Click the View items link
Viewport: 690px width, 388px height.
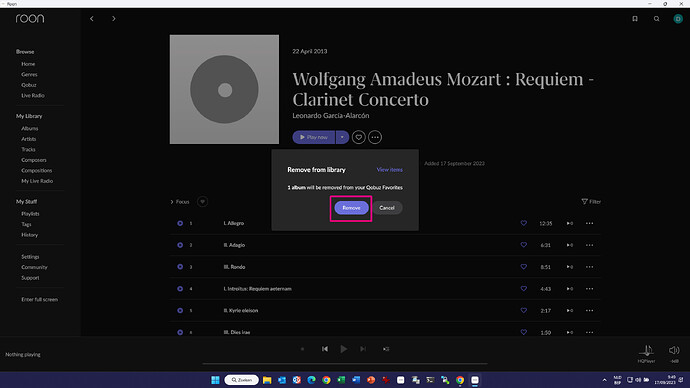point(389,169)
